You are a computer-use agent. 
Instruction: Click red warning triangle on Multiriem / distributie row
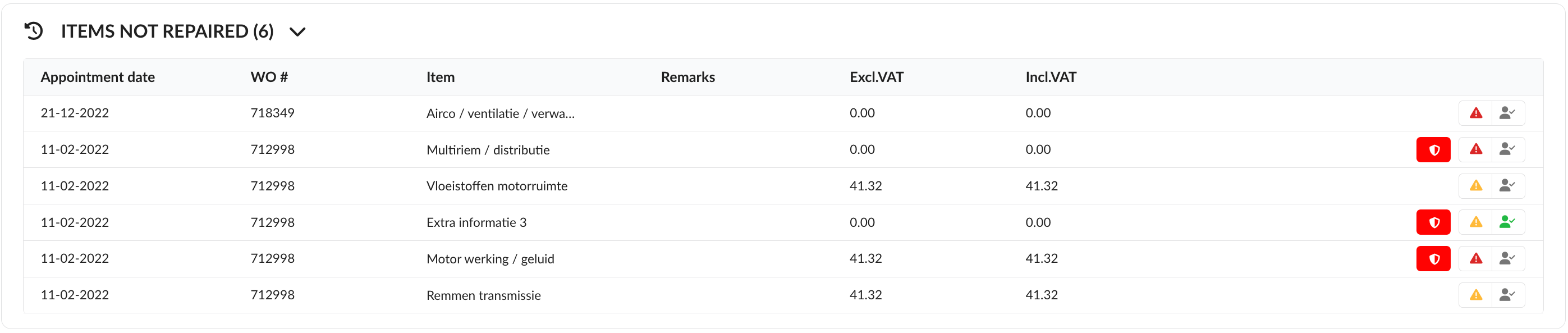point(1475,150)
